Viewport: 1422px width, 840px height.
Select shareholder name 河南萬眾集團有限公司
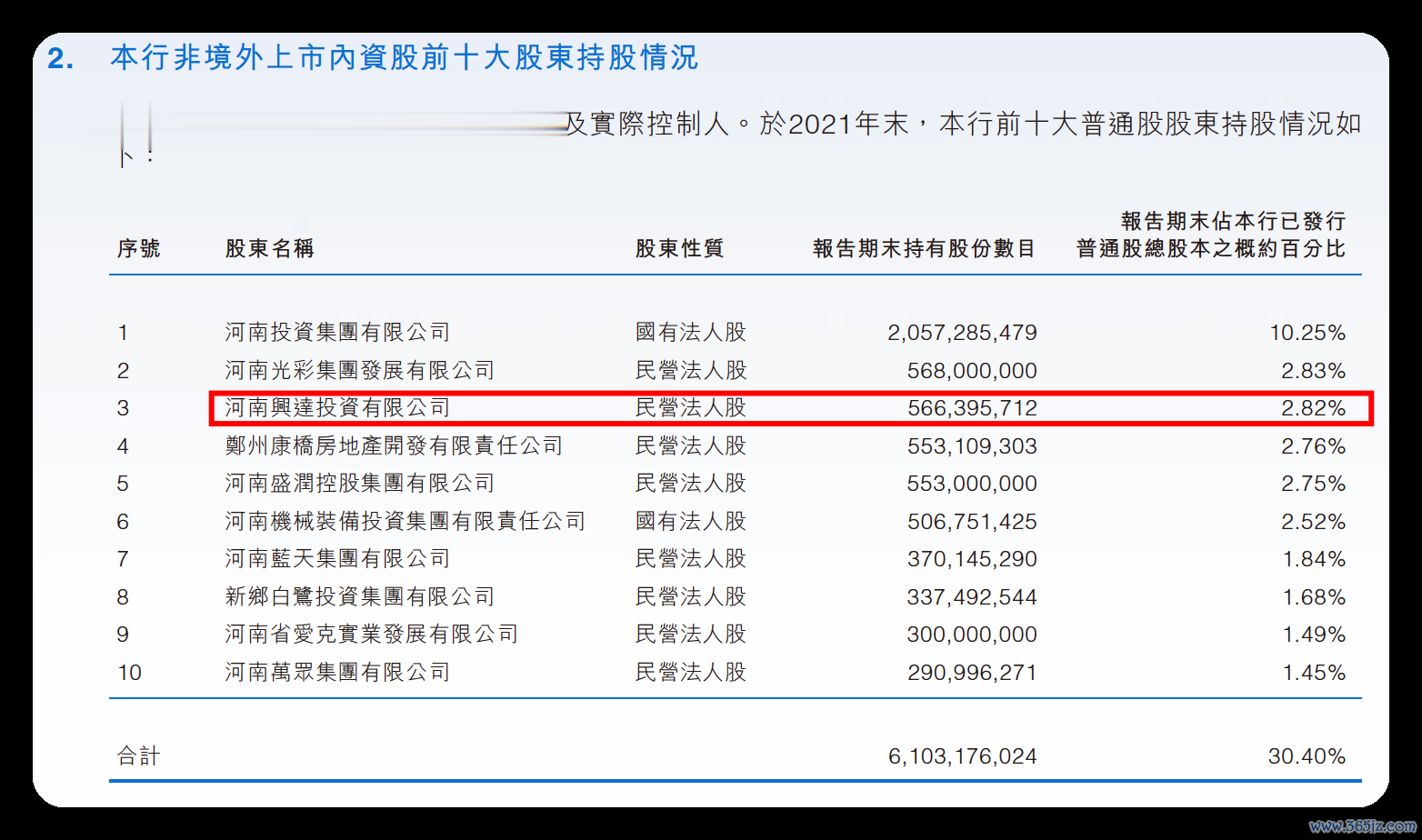coord(338,673)
